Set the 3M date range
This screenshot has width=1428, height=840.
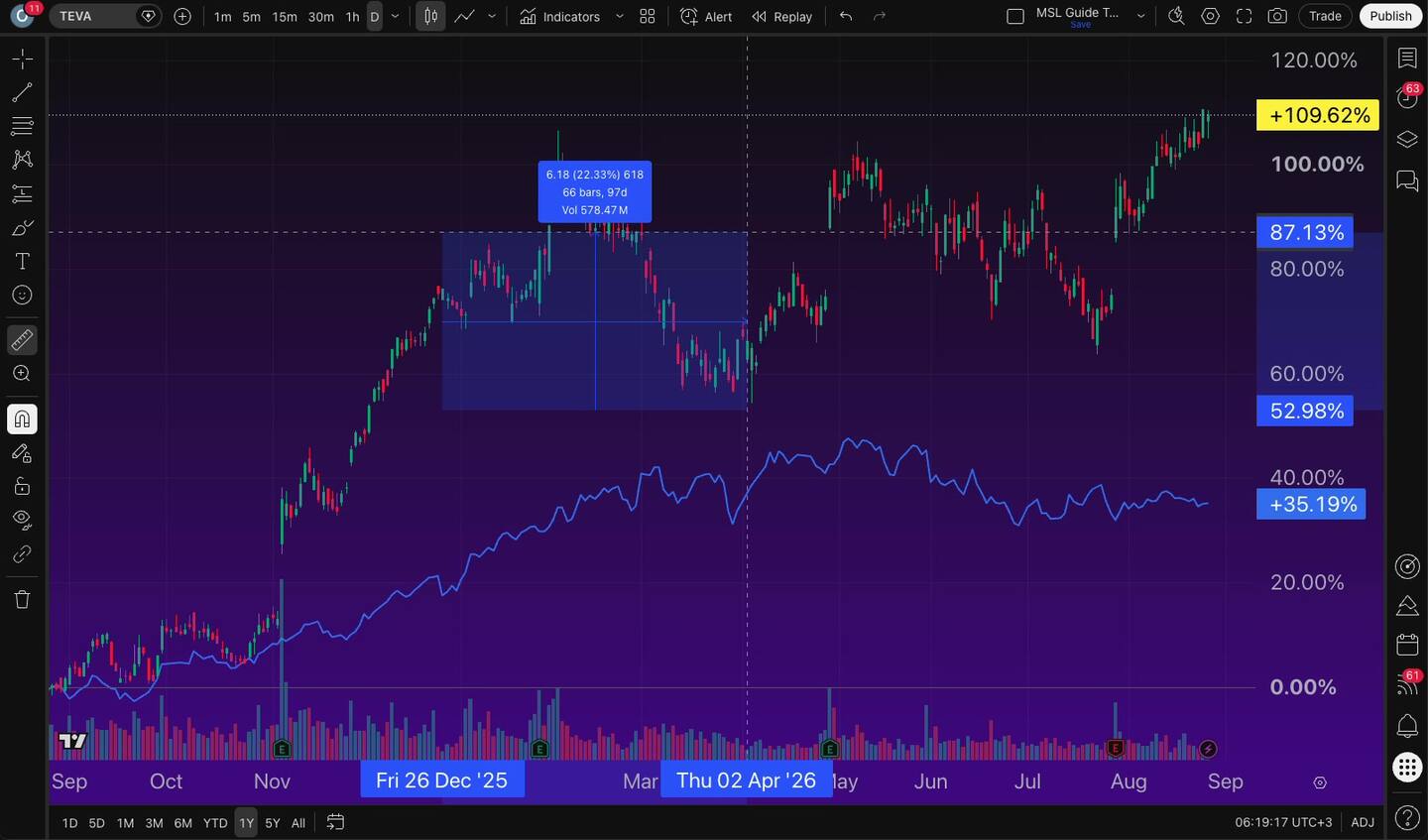pyautogui.click(x=154, y=823)
